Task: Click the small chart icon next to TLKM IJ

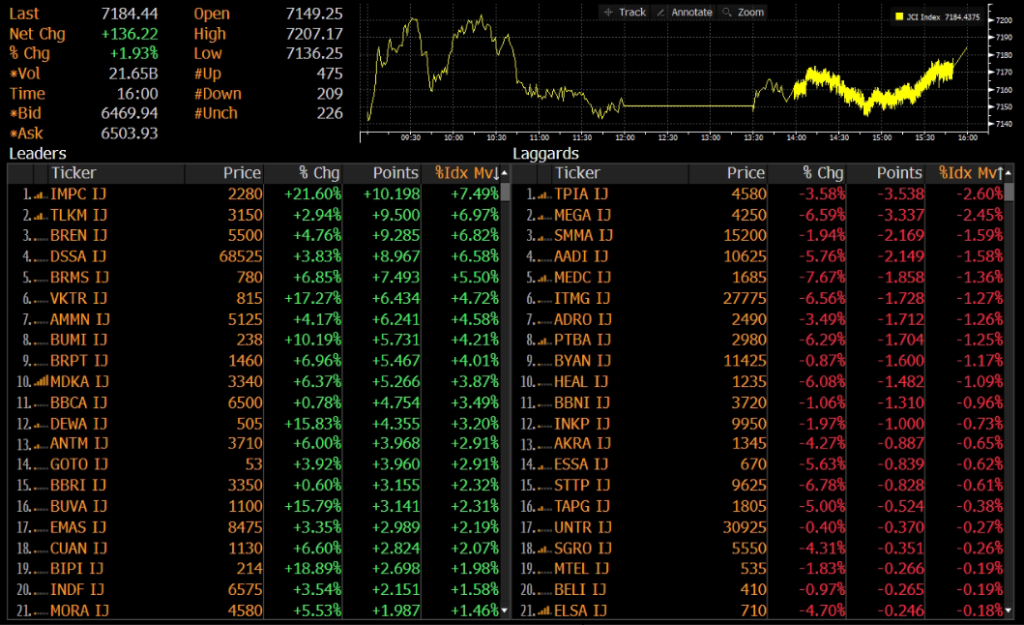Action: (x=40, y=214)
